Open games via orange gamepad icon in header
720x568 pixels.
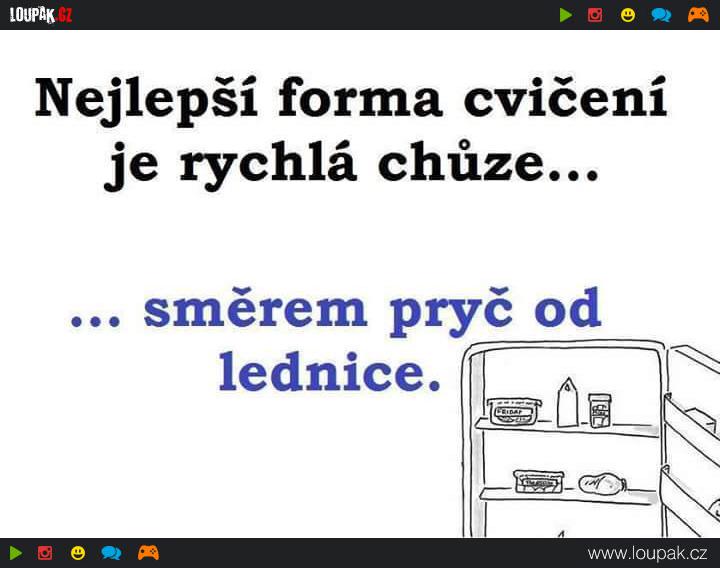coord(698,15)
